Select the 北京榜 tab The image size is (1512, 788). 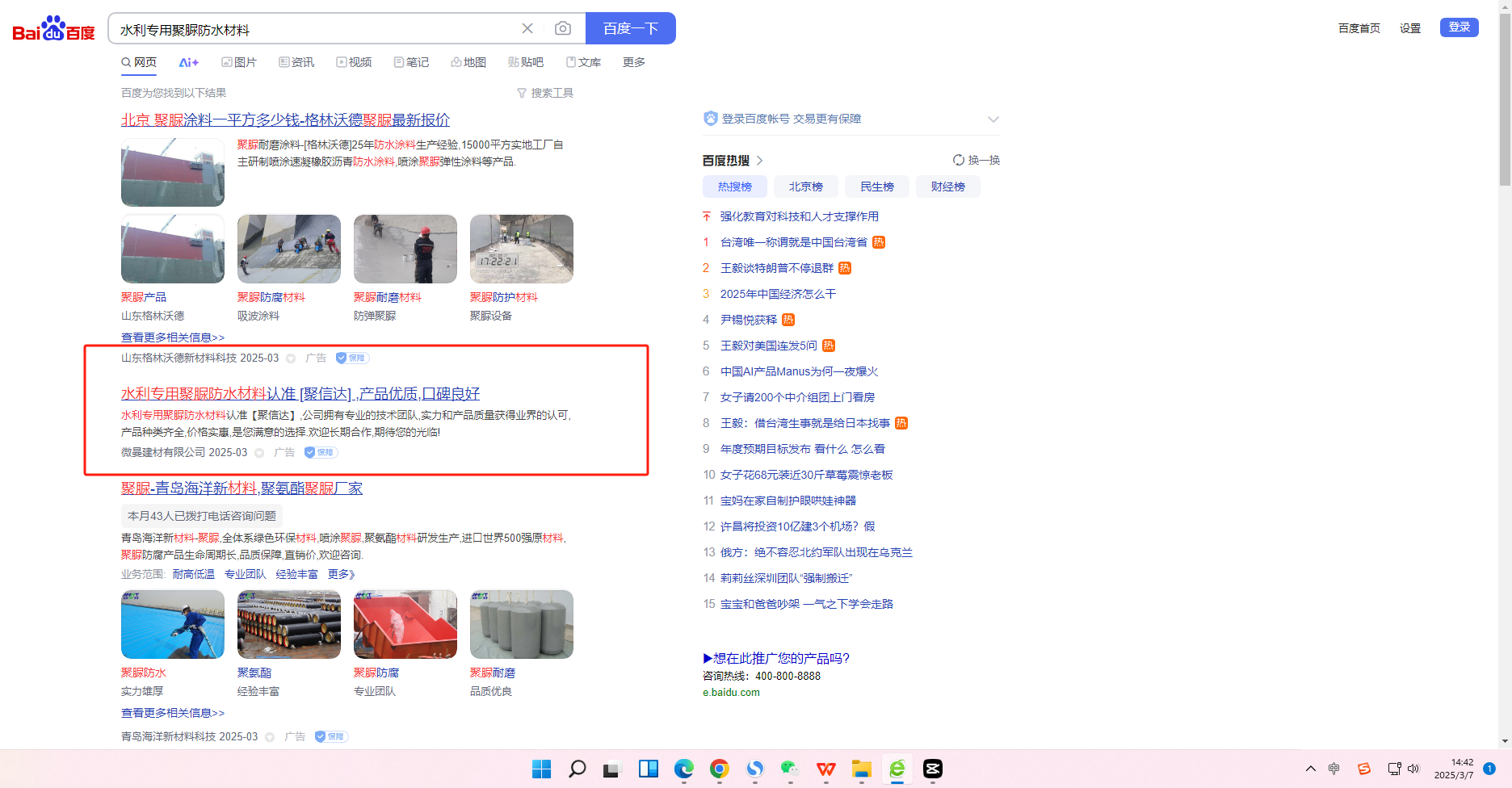pos(806,187)
